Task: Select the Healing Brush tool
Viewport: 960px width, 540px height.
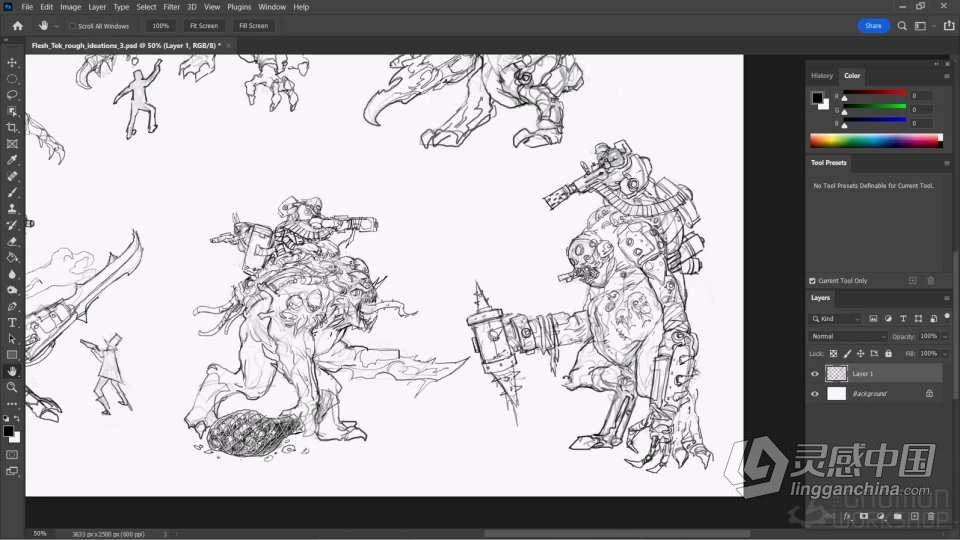Action: [x=12, y=176]
